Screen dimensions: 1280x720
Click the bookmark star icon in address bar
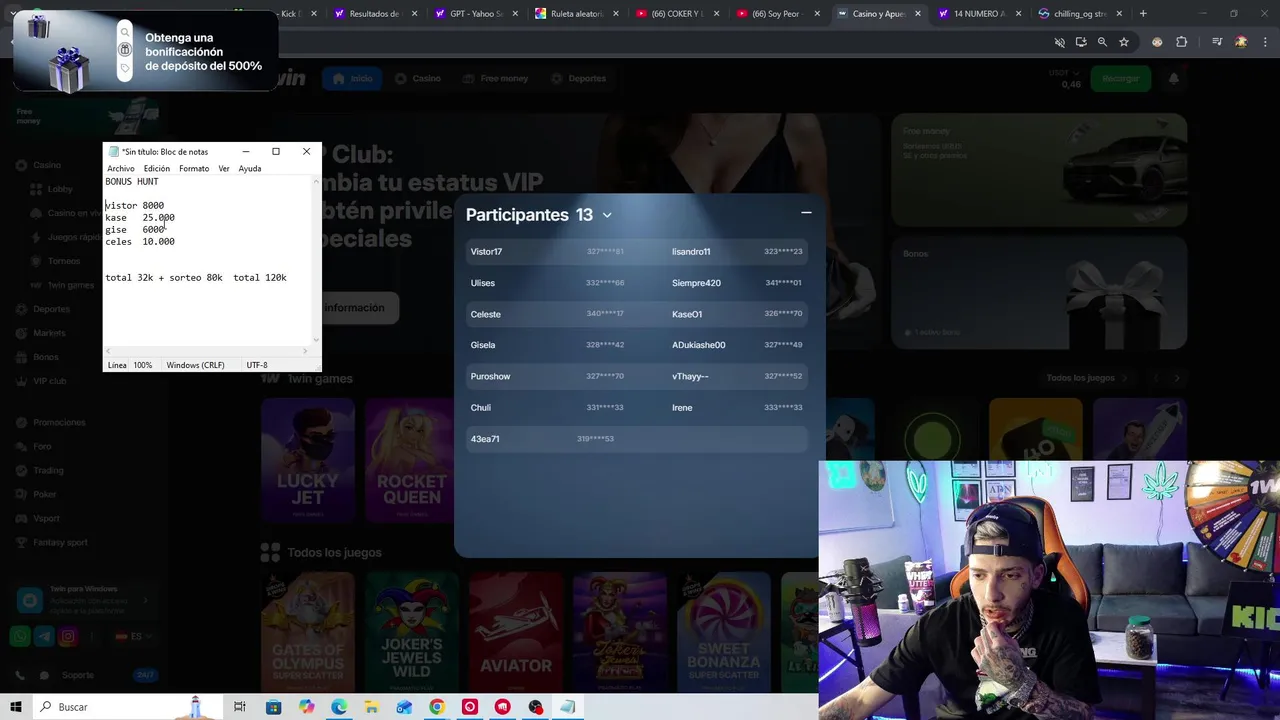[1124, 42]
